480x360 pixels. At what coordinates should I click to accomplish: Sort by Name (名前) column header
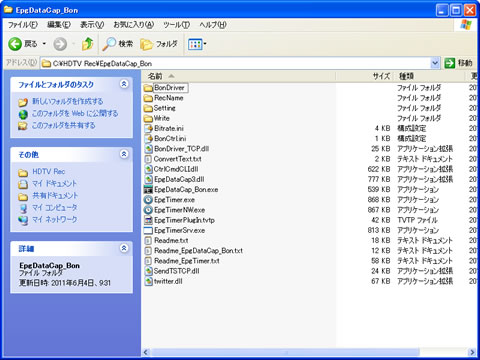(239, 76)
